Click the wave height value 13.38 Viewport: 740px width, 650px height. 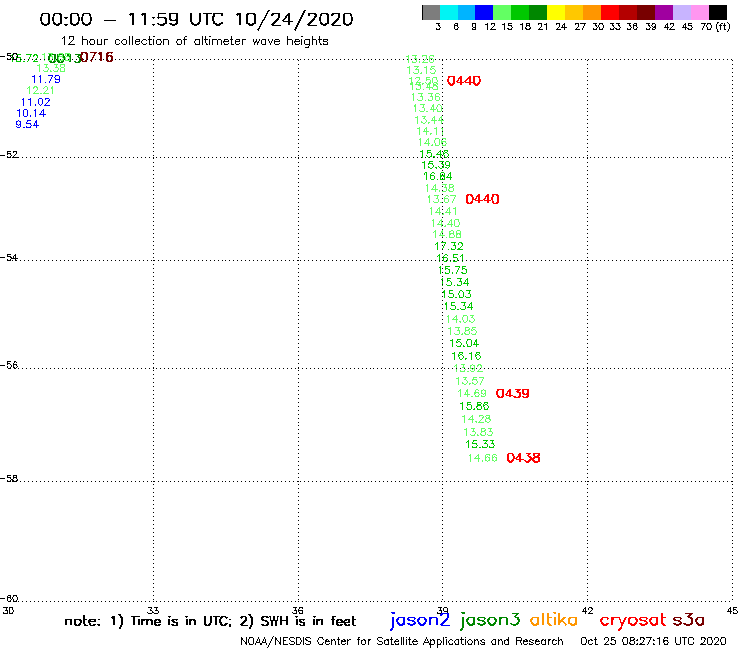click(x=51, y=68)
